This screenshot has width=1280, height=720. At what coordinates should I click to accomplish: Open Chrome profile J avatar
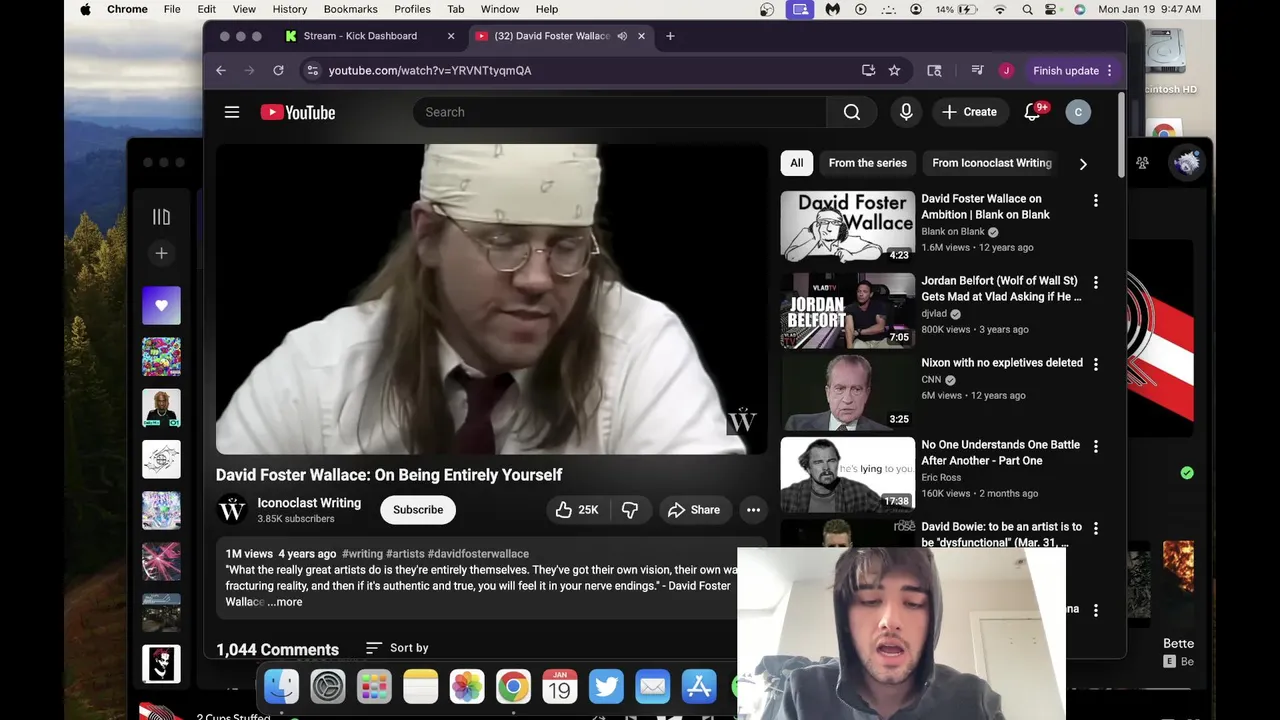pos(1006,70)
